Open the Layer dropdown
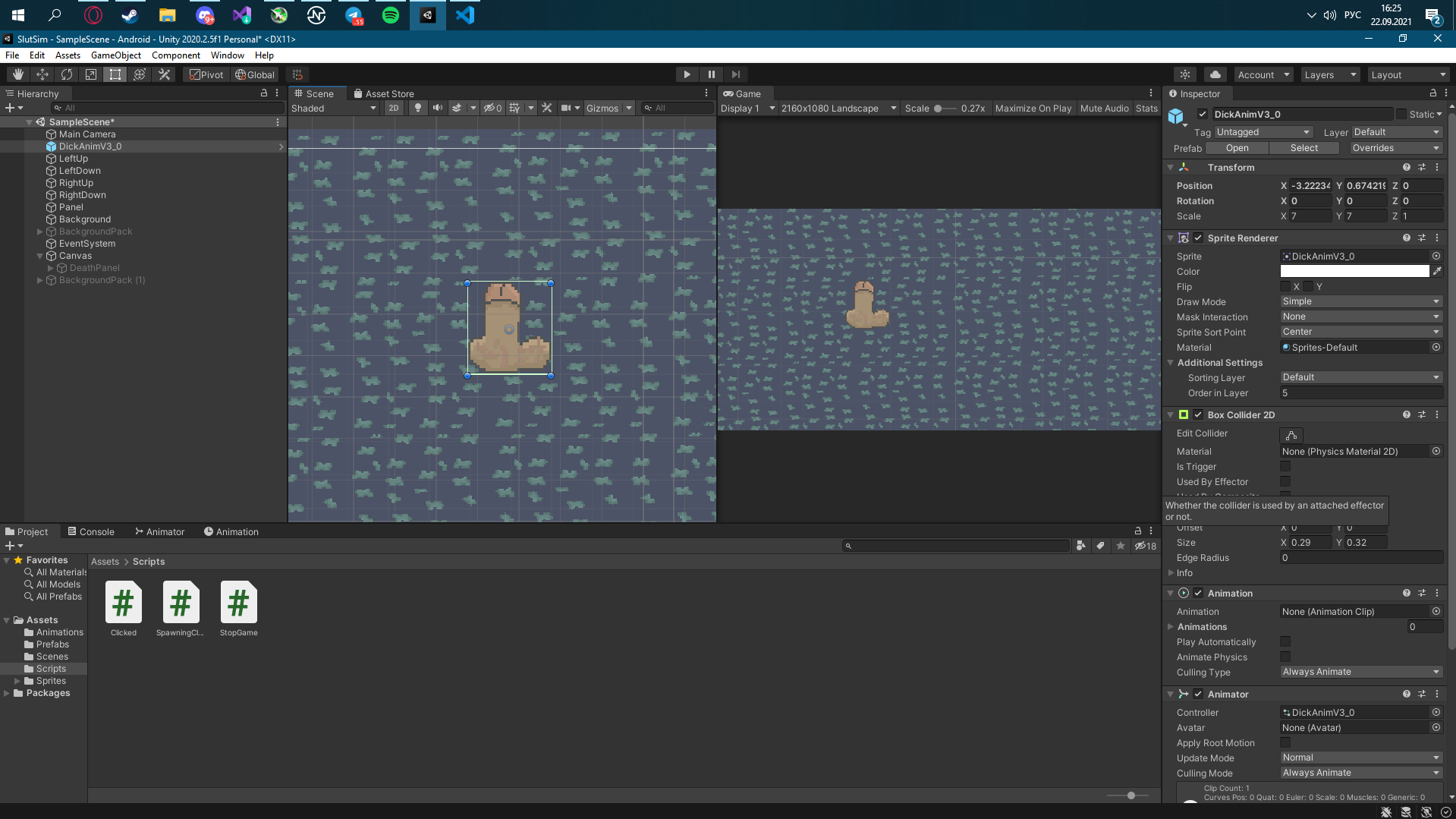The width and height of the screenshot is (1456, 819). [1397, 132]
